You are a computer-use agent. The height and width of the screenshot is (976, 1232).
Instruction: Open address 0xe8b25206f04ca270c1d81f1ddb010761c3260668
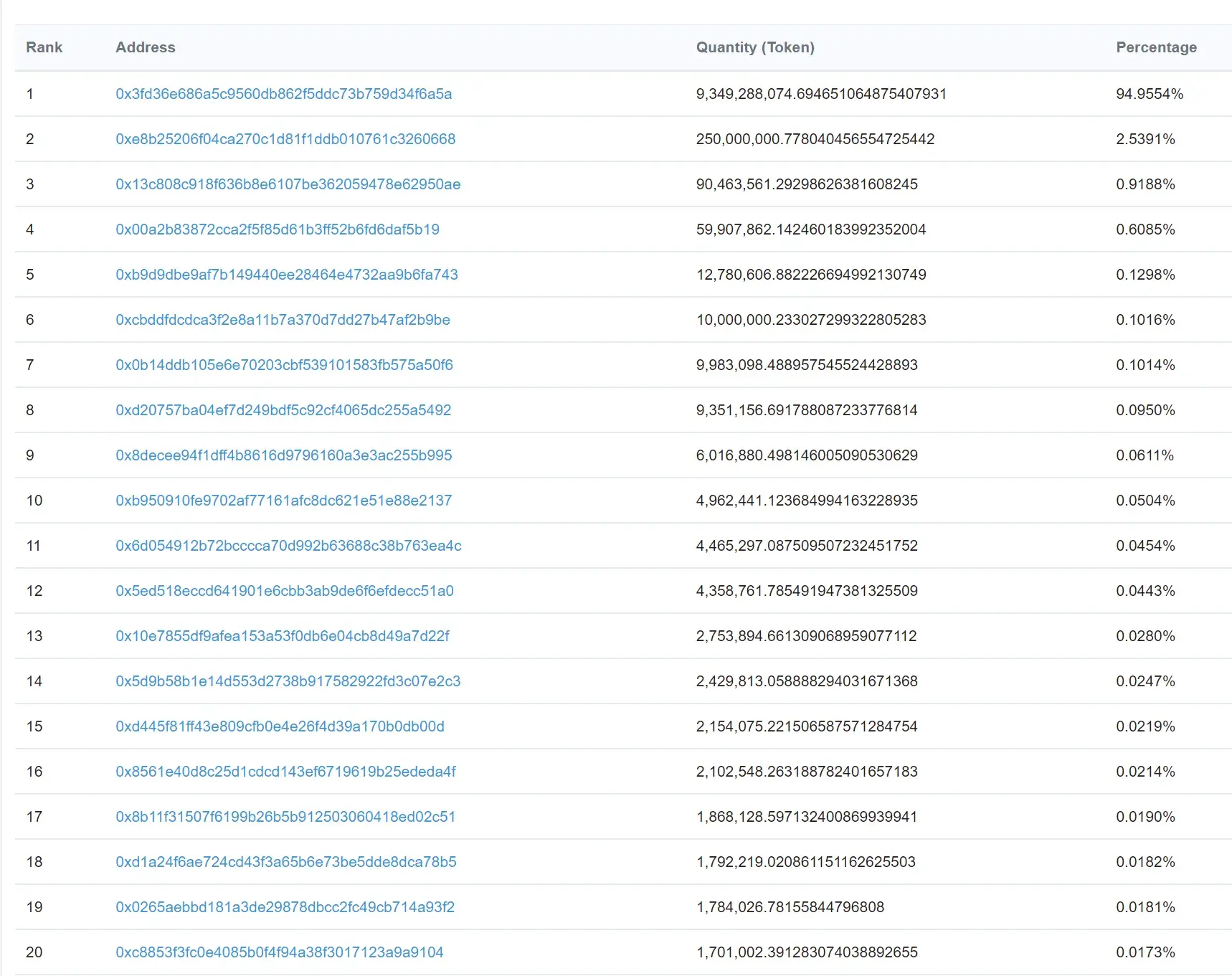pyautogui.click(x=285, y=139)
